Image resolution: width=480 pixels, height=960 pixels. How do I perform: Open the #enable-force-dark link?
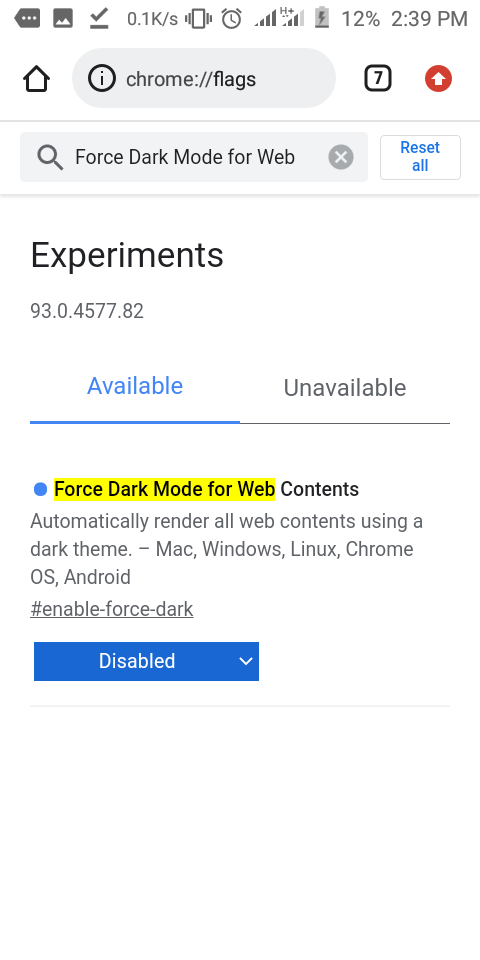111,609
